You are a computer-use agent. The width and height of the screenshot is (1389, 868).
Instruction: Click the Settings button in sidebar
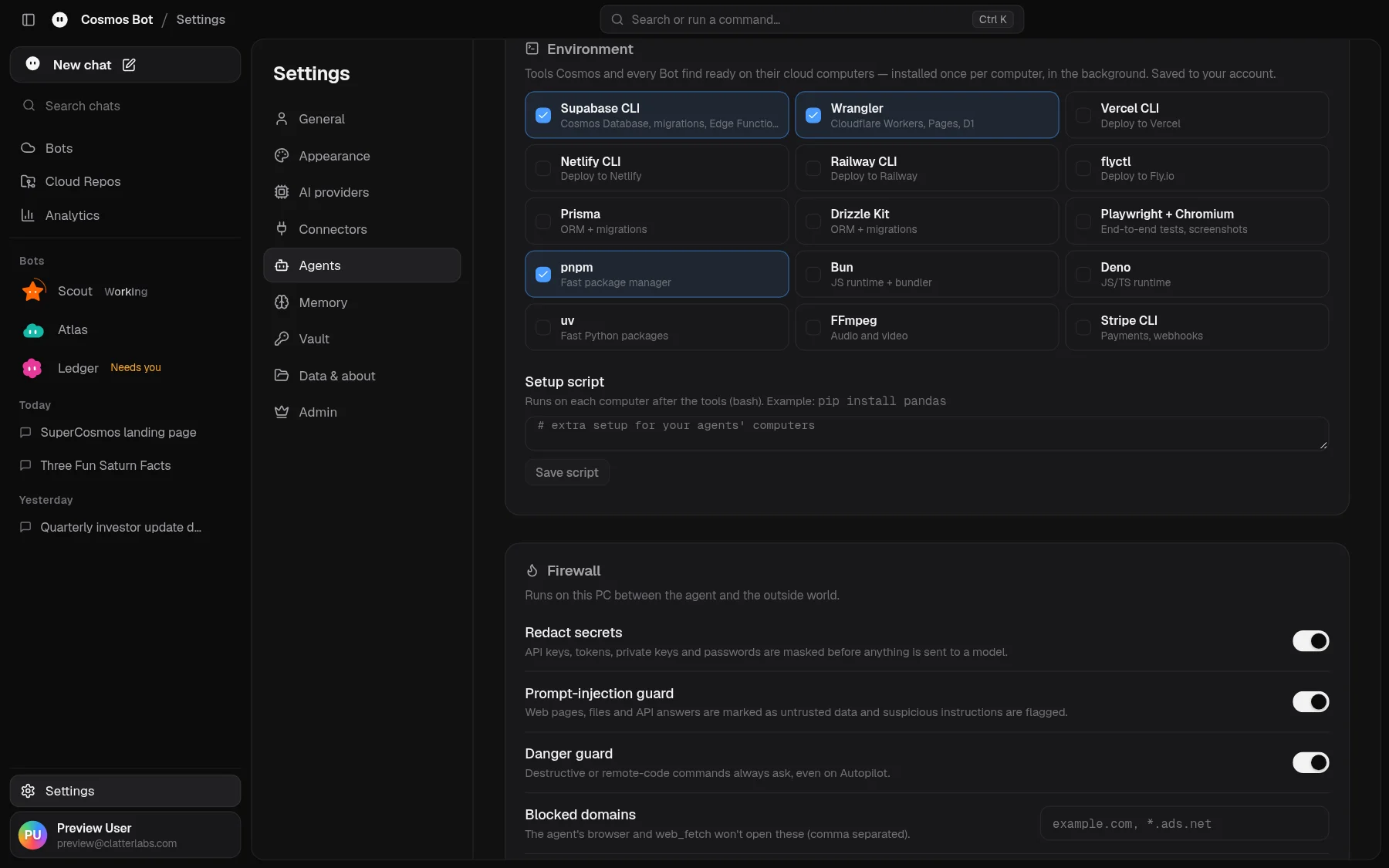click(x=125, y=791)
